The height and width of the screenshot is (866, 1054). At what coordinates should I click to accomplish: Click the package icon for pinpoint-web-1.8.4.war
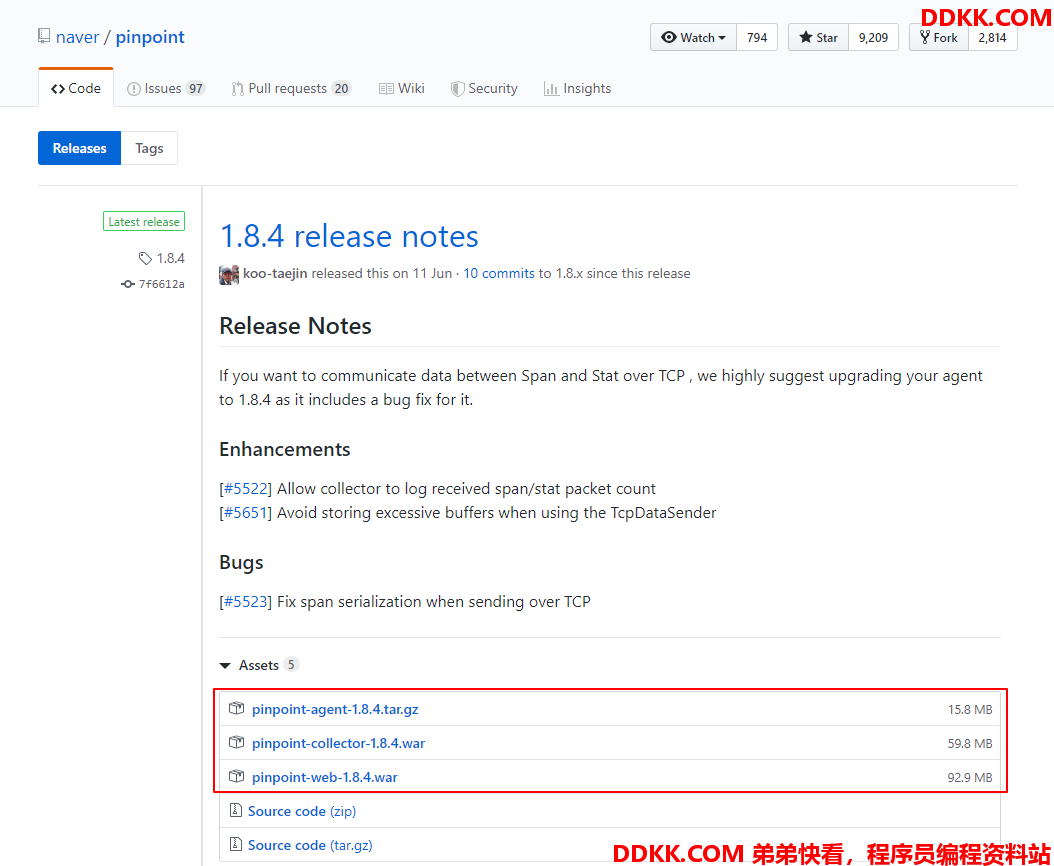tap(236, 777)
